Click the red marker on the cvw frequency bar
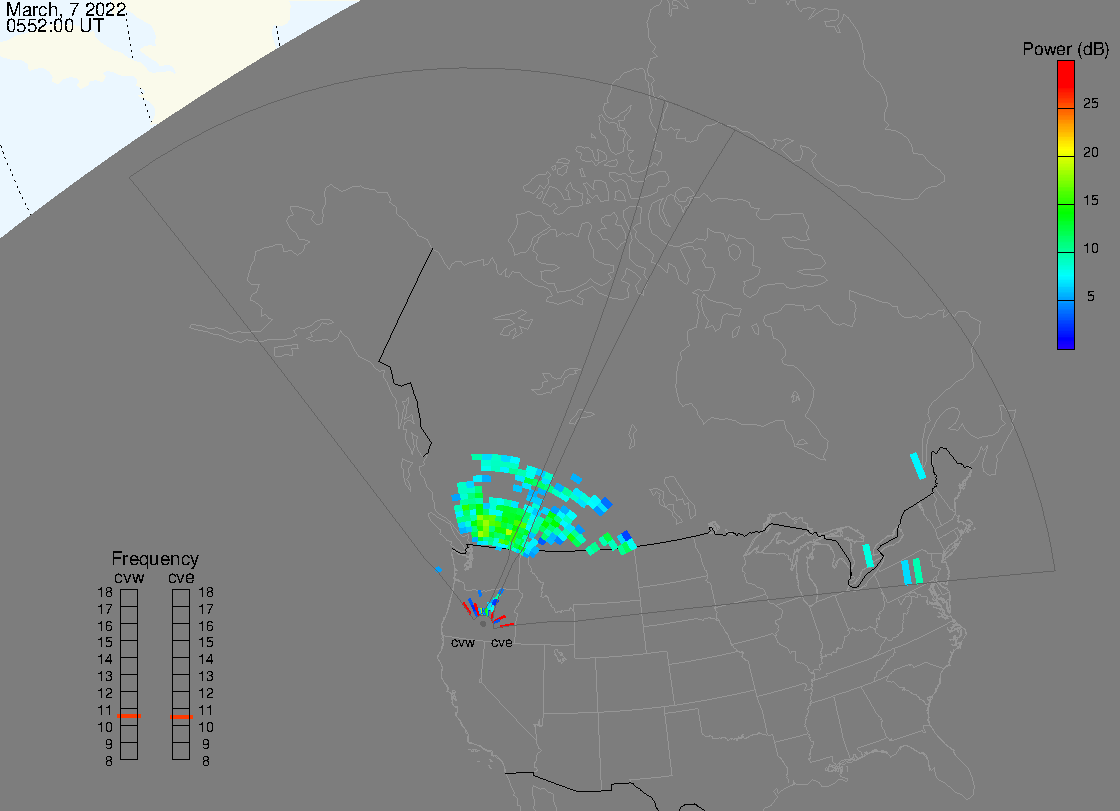This screenshot has width=1120, height=811. pos(129,716)
